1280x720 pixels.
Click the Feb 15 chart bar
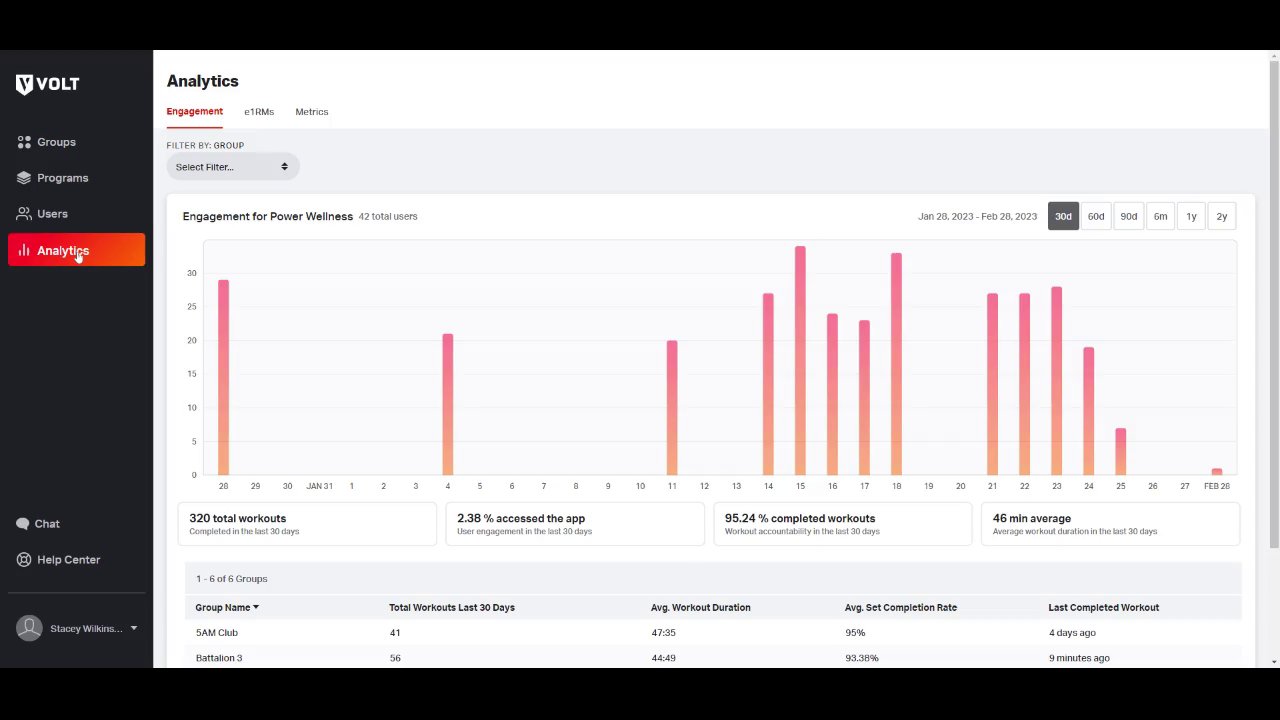(800, 360)
